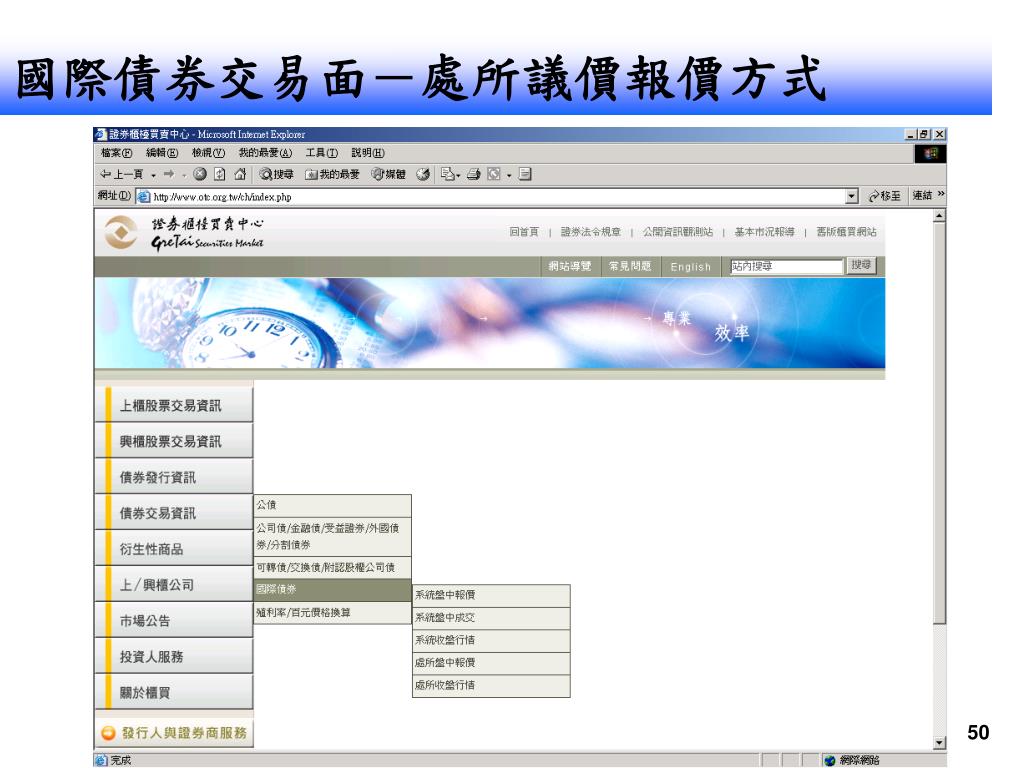Select 上櫃股票交易資訊 in the sidebar
Image resolution: width=1024 pixels, height=768 pixels.
click(174, 406)
